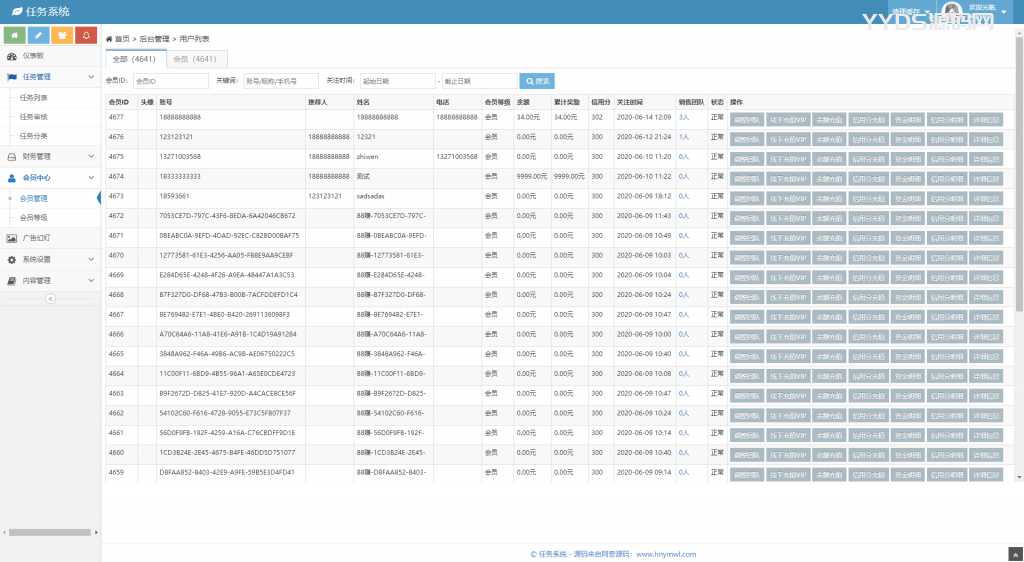Click the red bell notification icon
Screen dimensions: 1024x562
click(x=87, y=35)
